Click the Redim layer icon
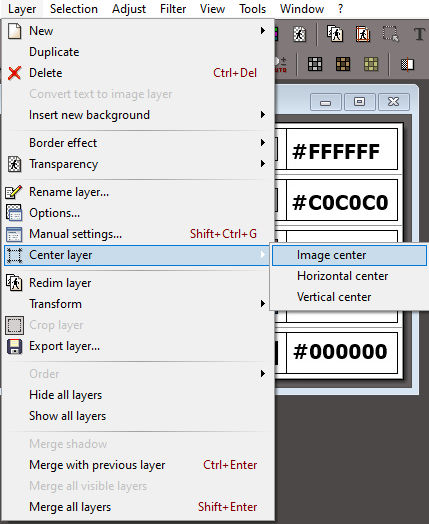 click(14, 283)
